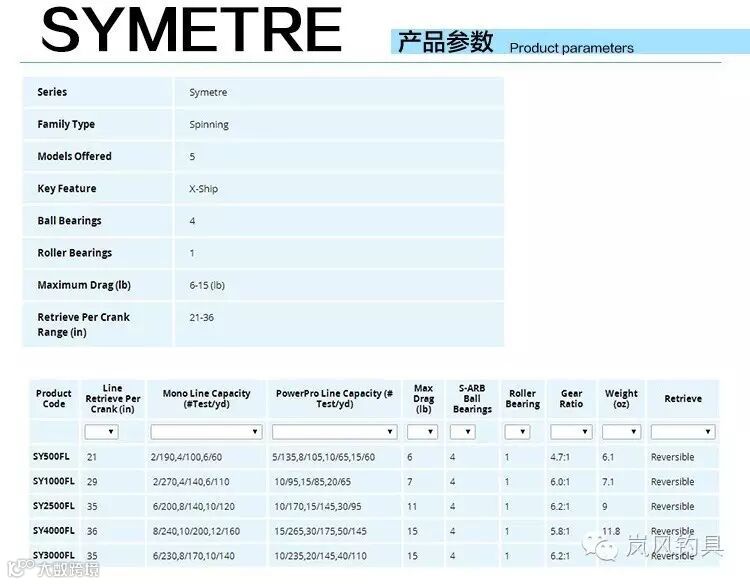Image resolution: width=750 pixels, height=584 pixels.
Task: Click the Ball Bearings label
Action: [69, 220]
